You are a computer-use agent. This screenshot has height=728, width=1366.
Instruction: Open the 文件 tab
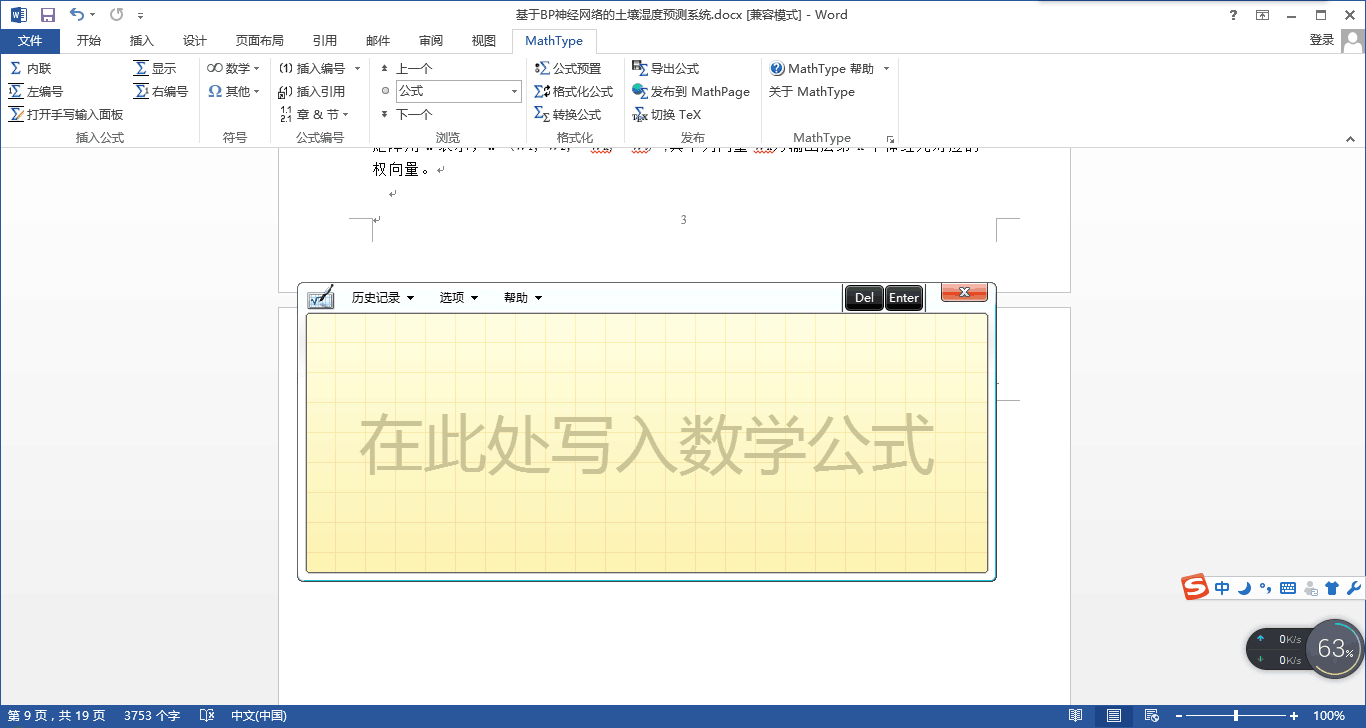(x=30, y=40)
